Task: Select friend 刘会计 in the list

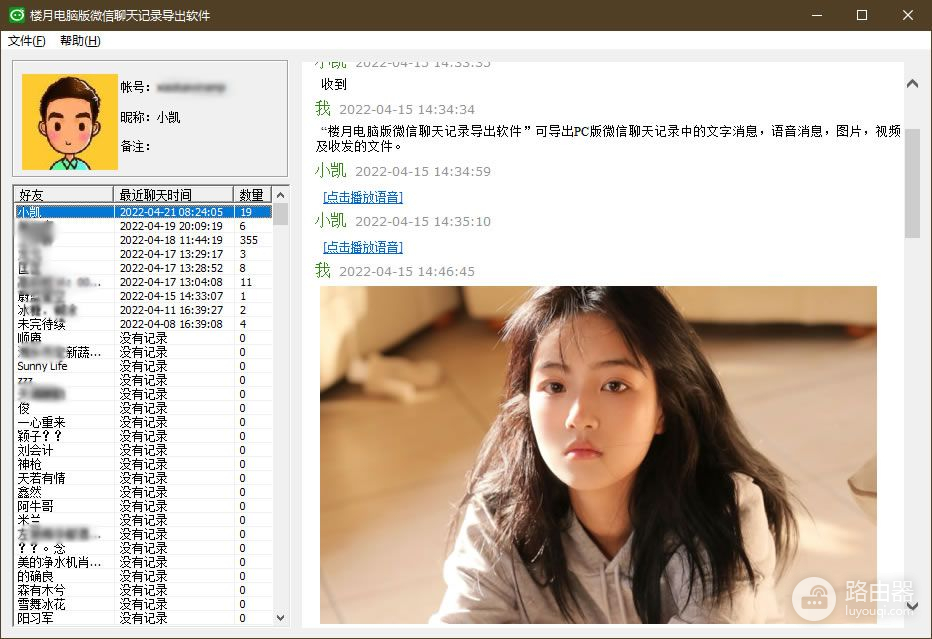Action: pyautogui.click(x=143, y=450)
